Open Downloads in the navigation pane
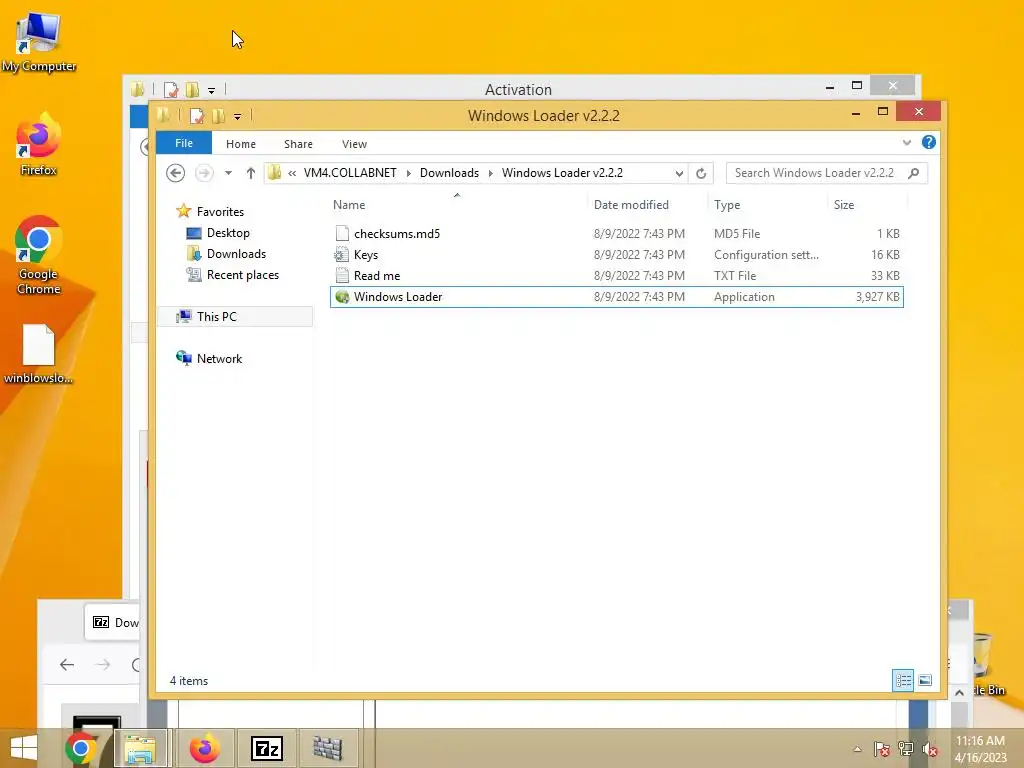The image size is (1024, 768). (236, 254)
